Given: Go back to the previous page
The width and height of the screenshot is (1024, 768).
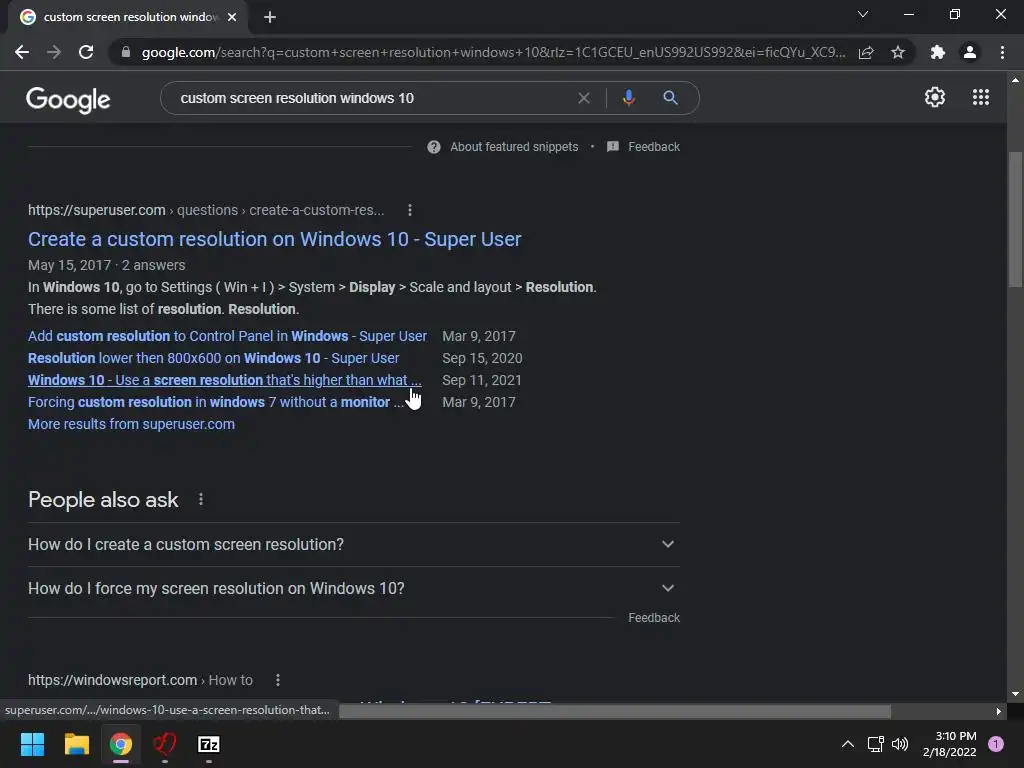Looking at the screenshot, I should point(22,52).
